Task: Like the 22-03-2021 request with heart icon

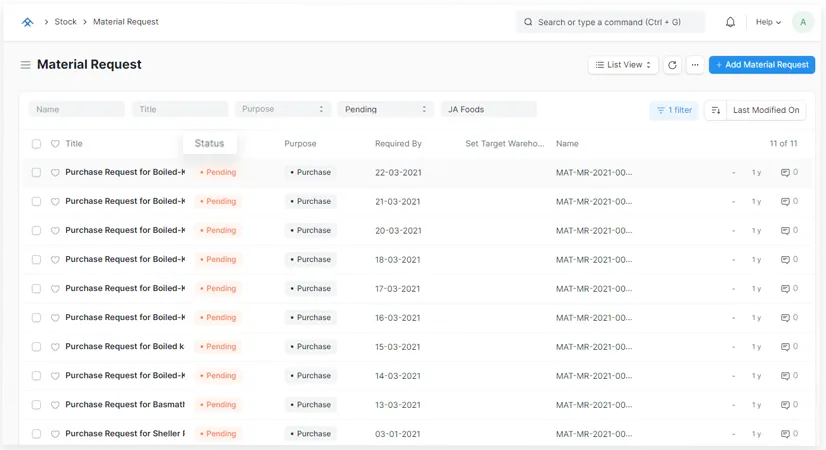Action: tap(55, 172)
